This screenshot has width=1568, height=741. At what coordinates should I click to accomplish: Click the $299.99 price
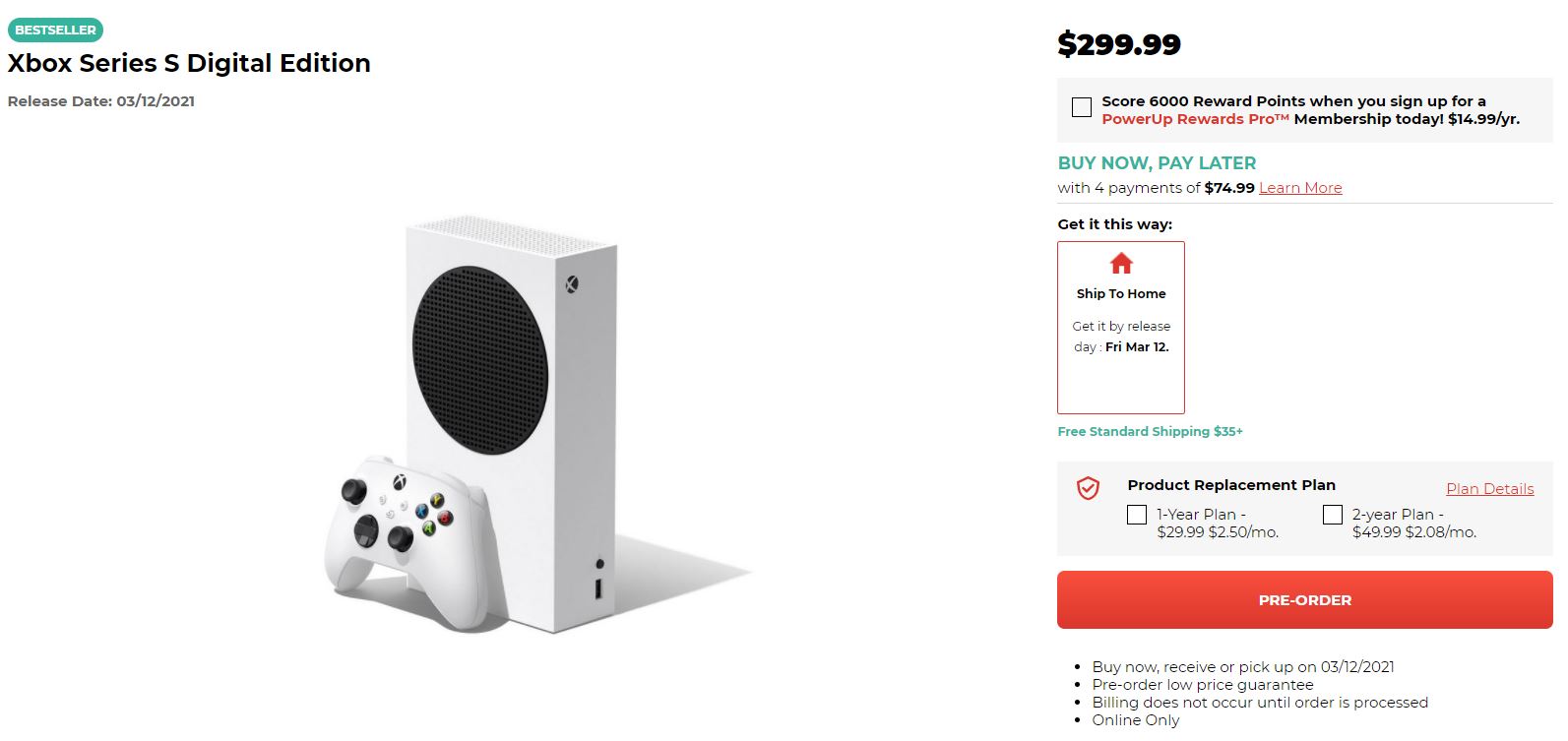[1119, 44]
